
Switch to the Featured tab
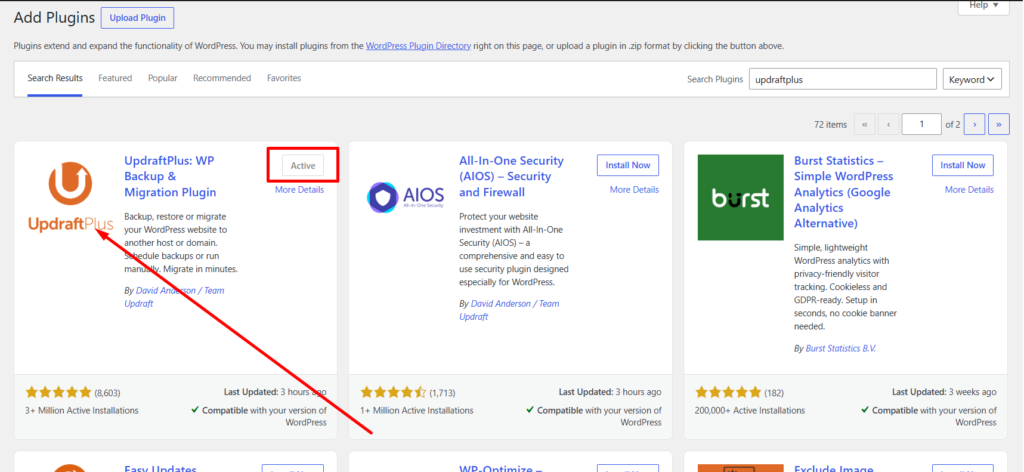point(115,78)
